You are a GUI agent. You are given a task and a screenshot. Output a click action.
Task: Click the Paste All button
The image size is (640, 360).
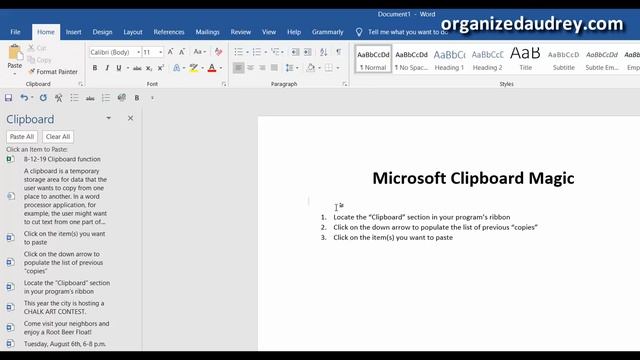pyautogui.click(x=22, y=137)
